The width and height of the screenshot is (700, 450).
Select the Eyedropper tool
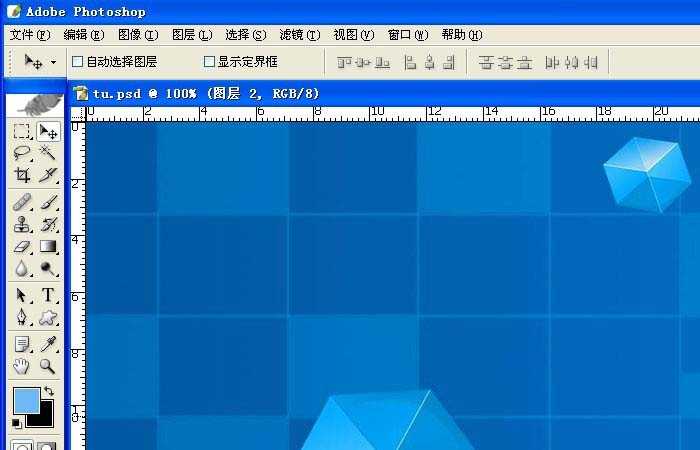pos(48,344)
